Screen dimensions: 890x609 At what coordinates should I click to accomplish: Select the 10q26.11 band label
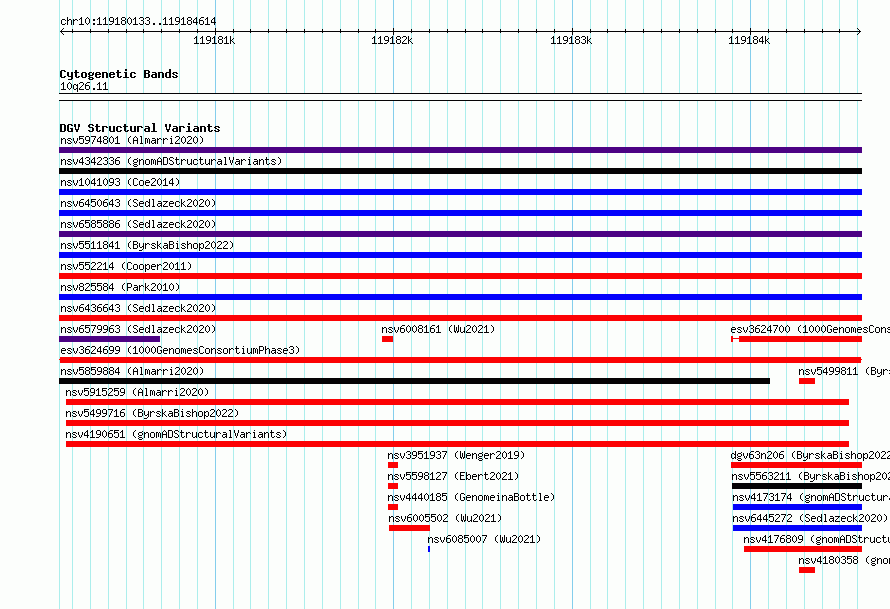(x=84, y=86)
